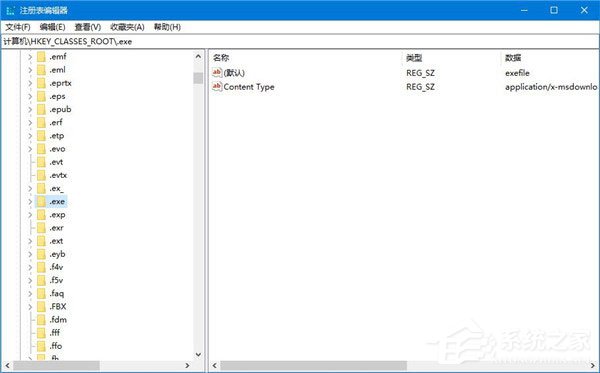The height and width of the screenshot is (373, 600).
Task: Open the 帮助(H) menu
Action: pos(167,27)
